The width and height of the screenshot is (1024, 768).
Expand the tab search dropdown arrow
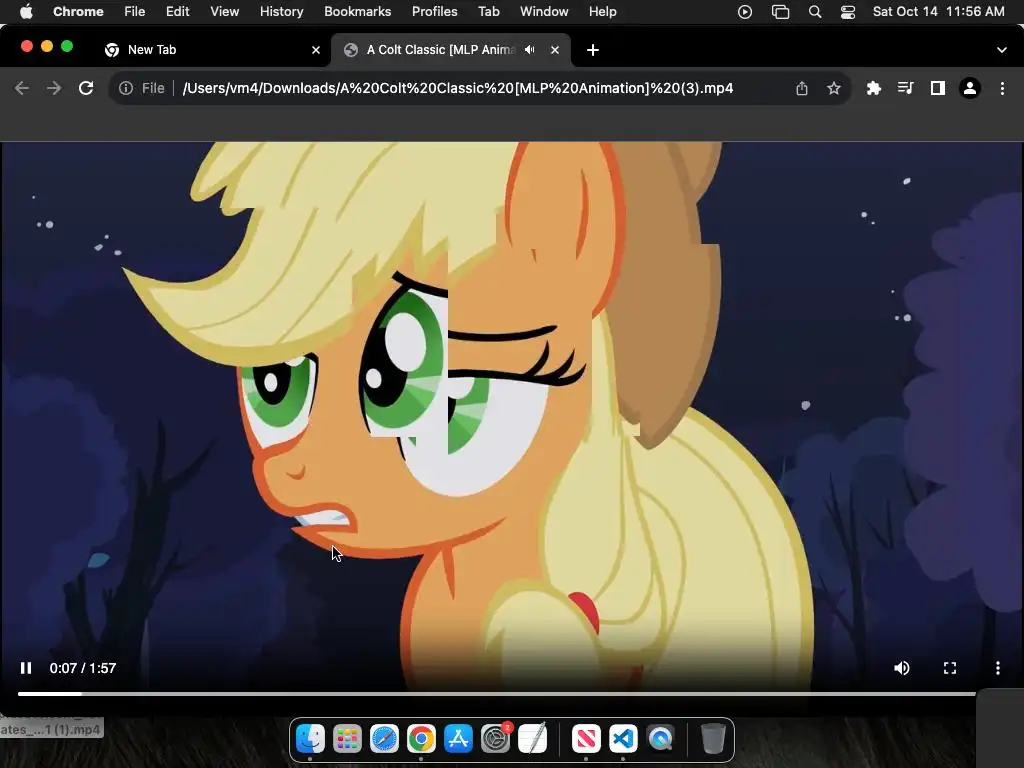1001,50
